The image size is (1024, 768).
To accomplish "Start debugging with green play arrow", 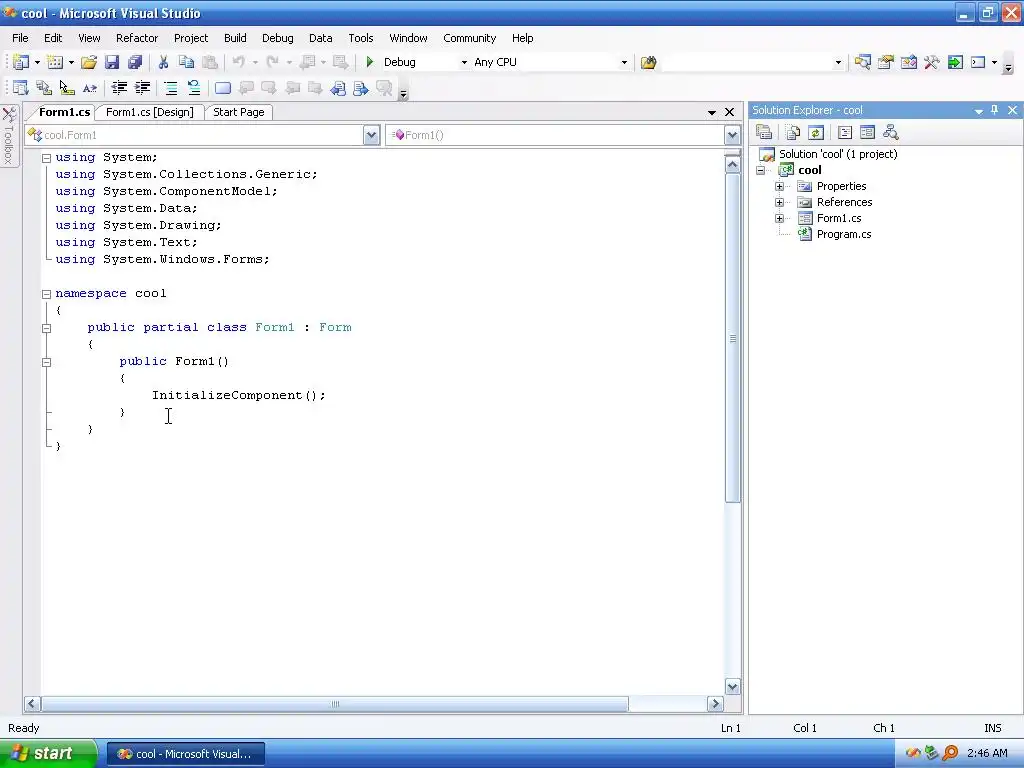I will pyautogui.click(x=370, y=62).
